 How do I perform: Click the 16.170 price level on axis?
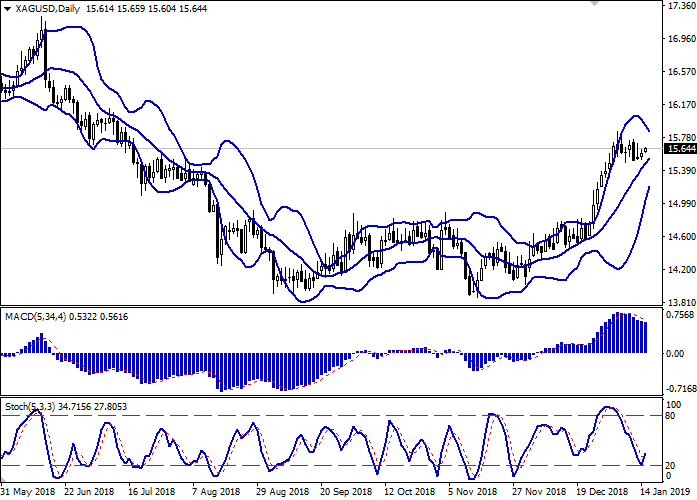pyautogui.click(x=680, y=104)
